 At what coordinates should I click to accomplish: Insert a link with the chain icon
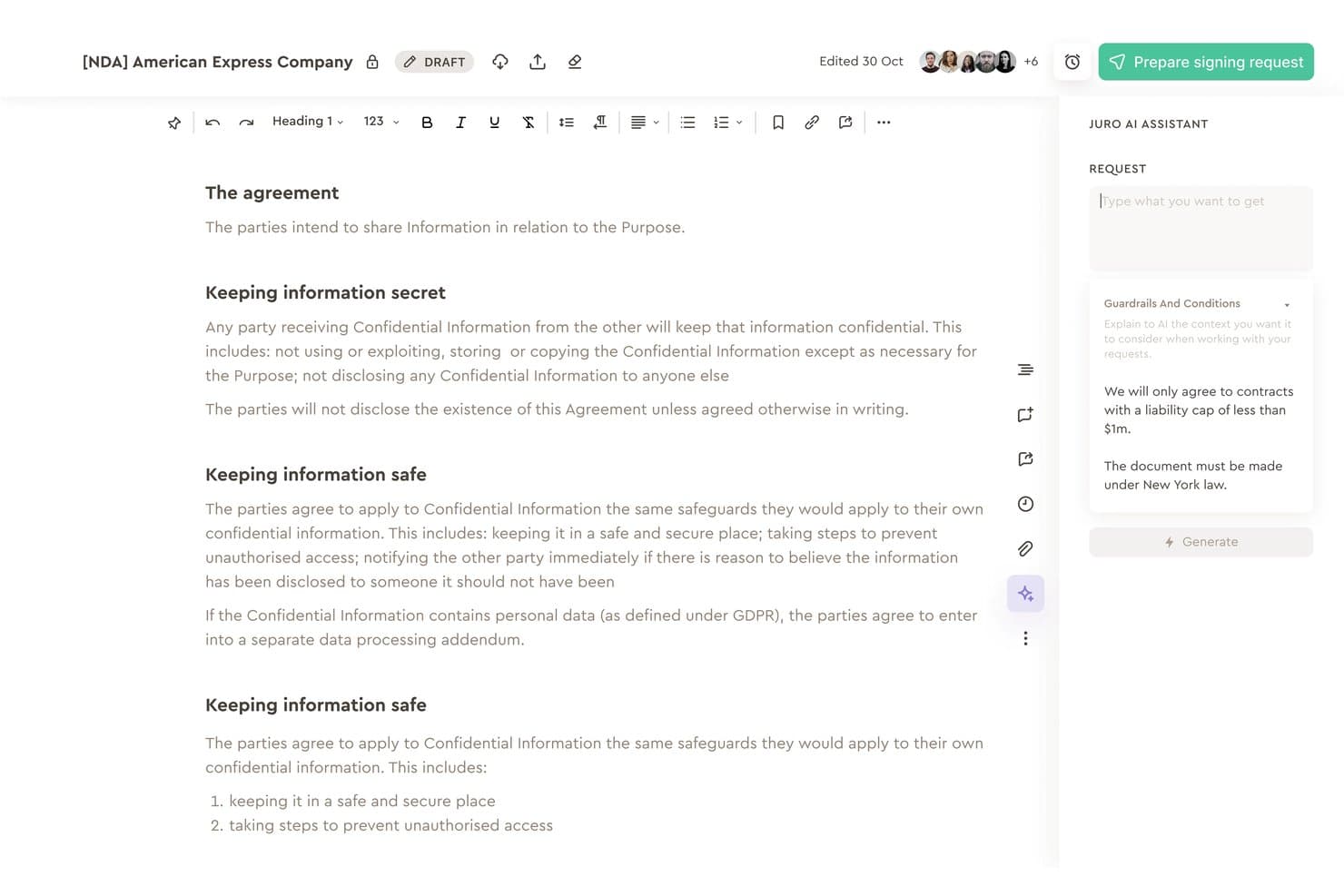812,123
